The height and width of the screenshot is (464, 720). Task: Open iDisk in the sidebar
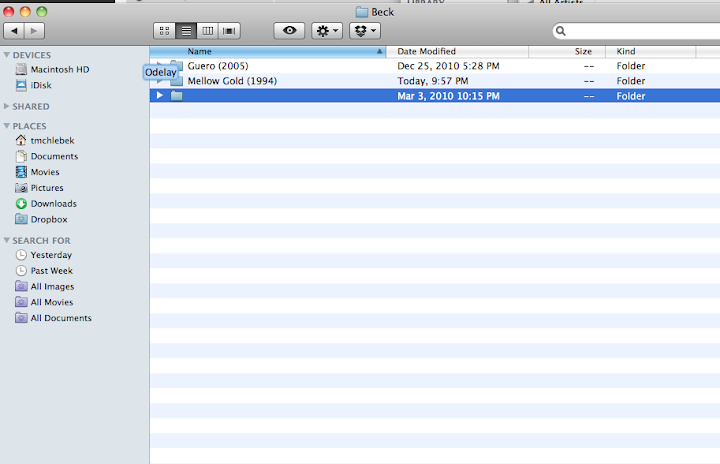point(41,85)
